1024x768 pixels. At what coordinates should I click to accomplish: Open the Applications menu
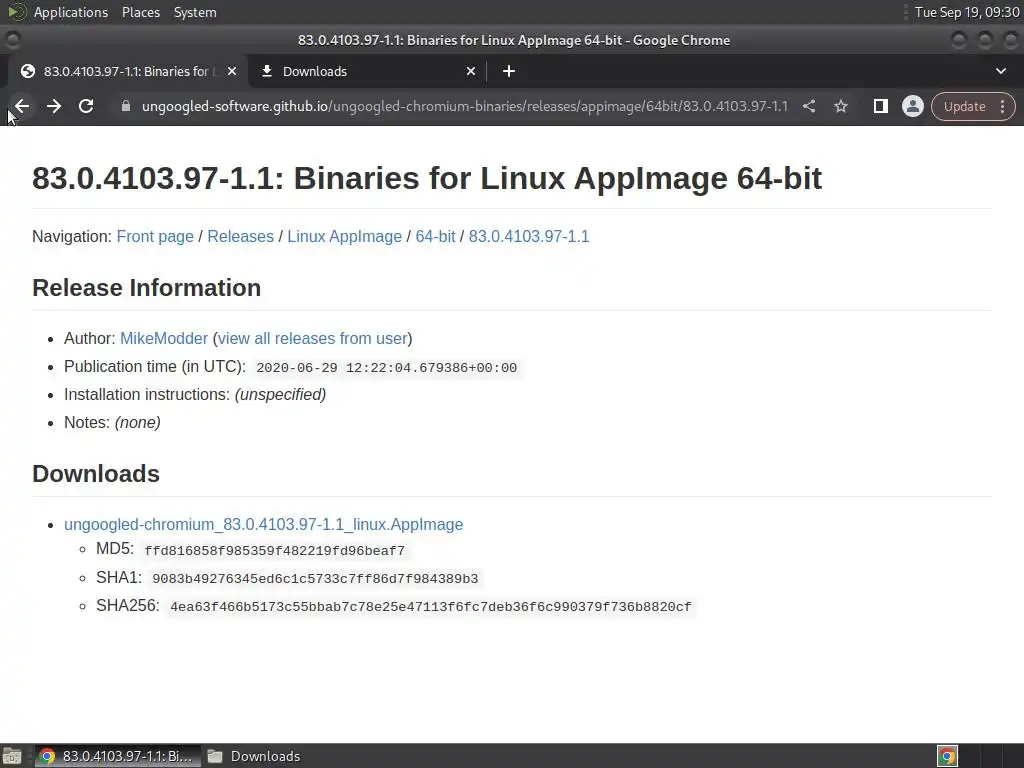pos(71,12)
